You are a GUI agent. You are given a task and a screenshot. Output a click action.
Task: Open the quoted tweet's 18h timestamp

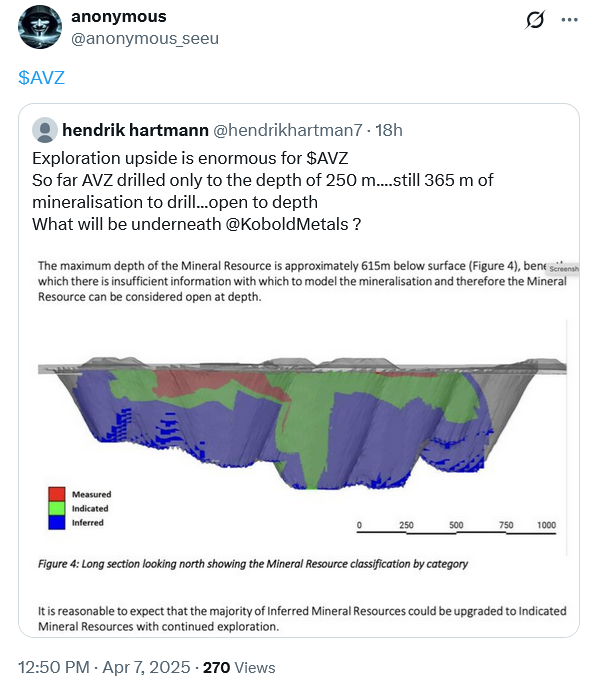(389, 130)
